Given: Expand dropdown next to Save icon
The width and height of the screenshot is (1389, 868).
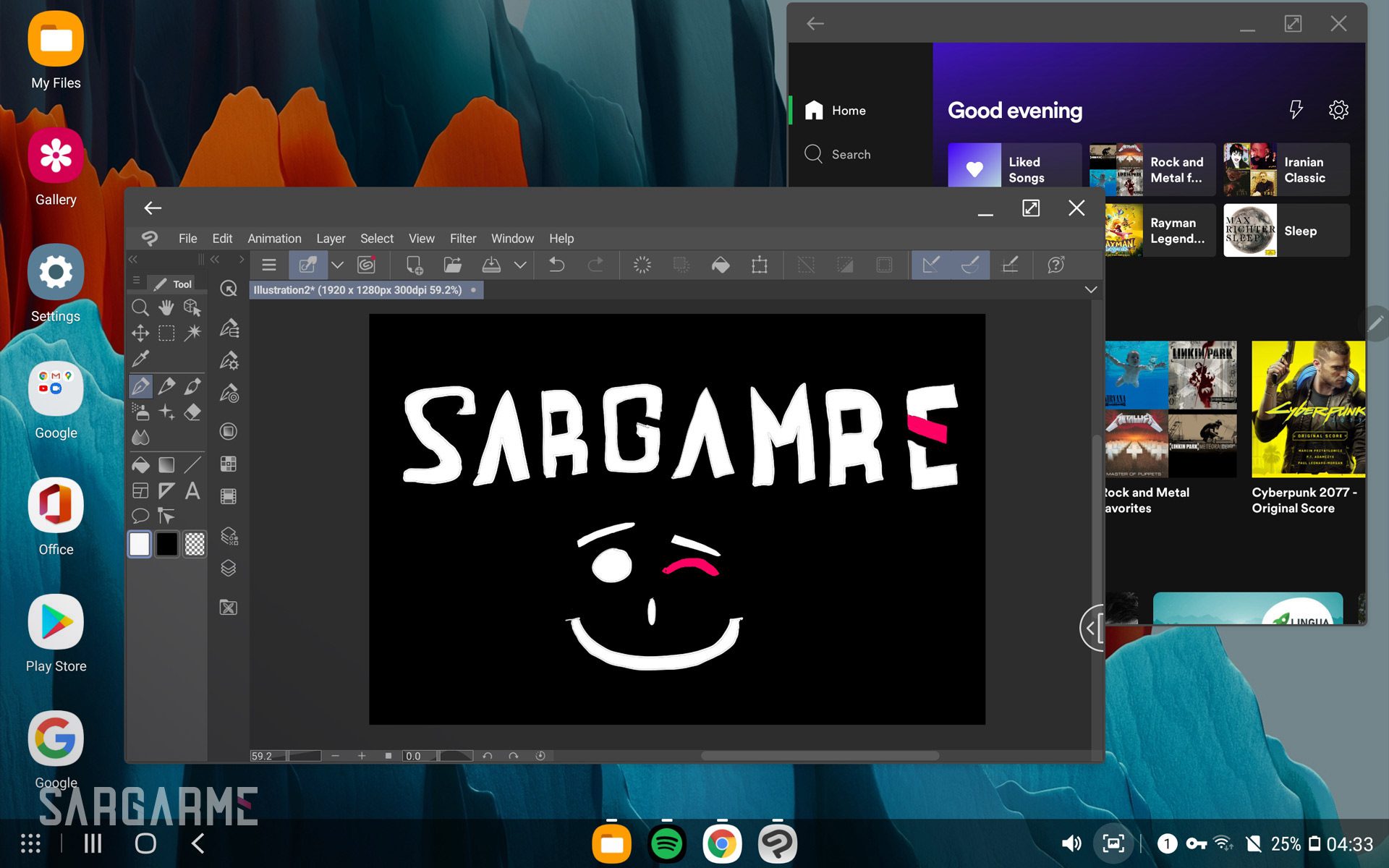Looking at the screenshot, I should (x=520, y=265).
